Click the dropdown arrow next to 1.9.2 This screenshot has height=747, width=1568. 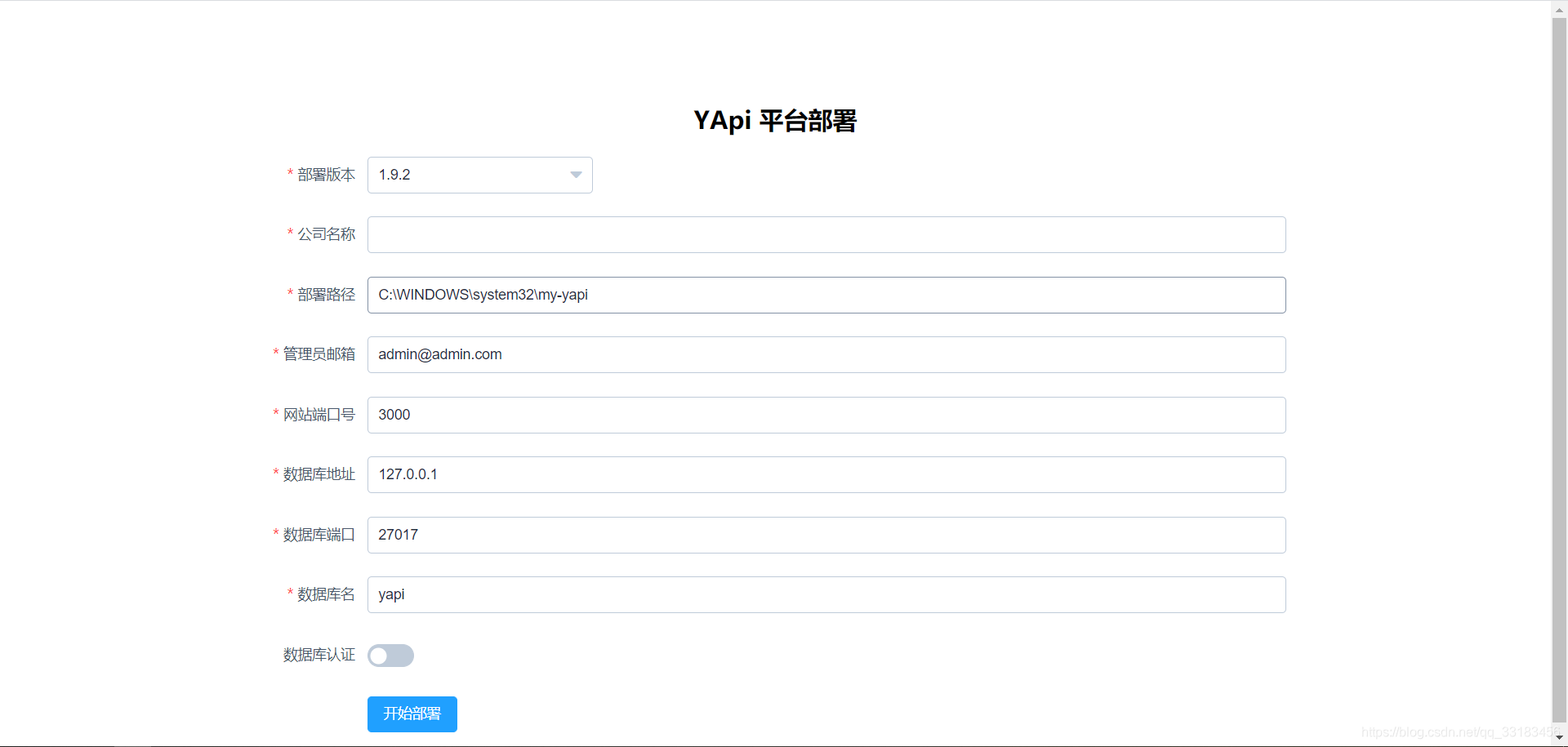(576, 175)
